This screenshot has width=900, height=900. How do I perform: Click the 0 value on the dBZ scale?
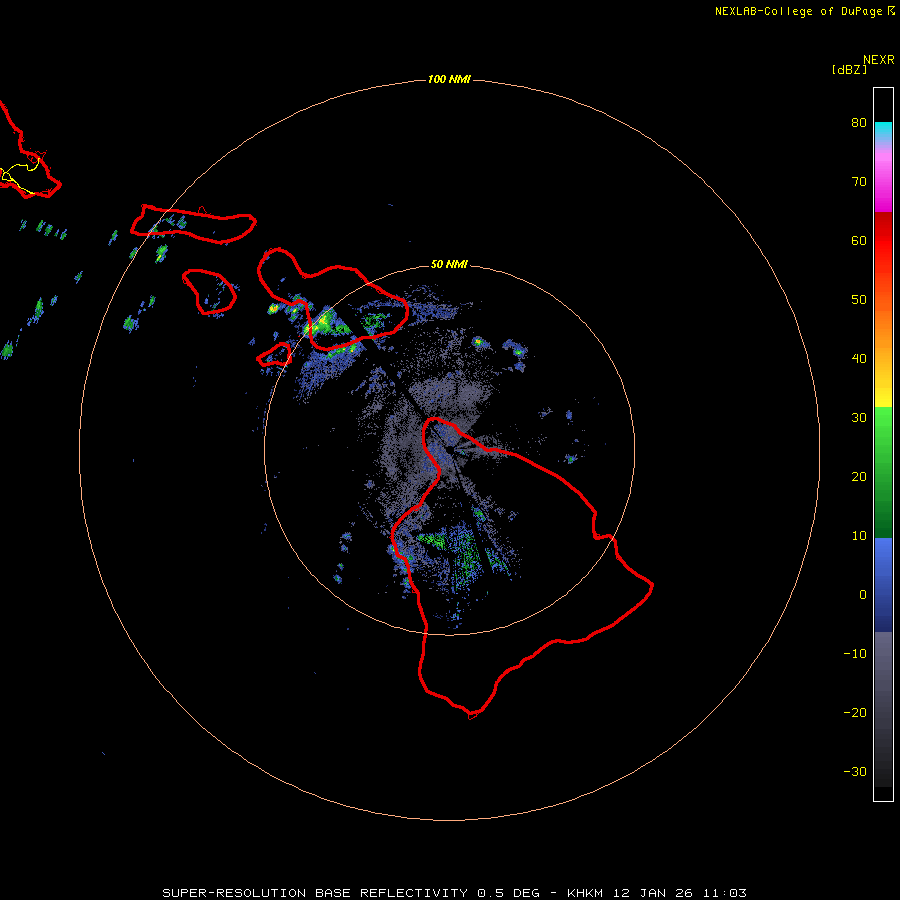coord(863,595)
